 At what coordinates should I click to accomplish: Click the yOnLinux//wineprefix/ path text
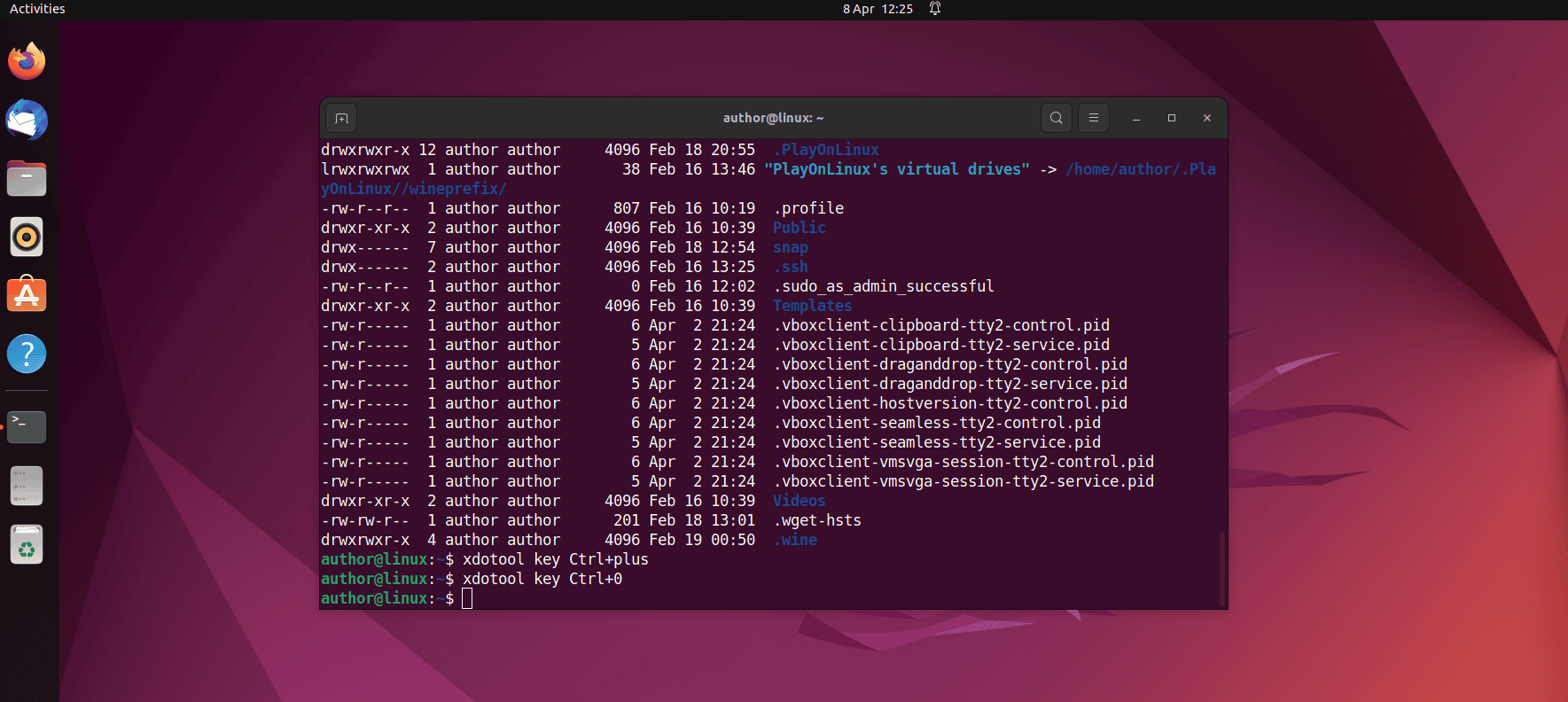pos(414,189)
